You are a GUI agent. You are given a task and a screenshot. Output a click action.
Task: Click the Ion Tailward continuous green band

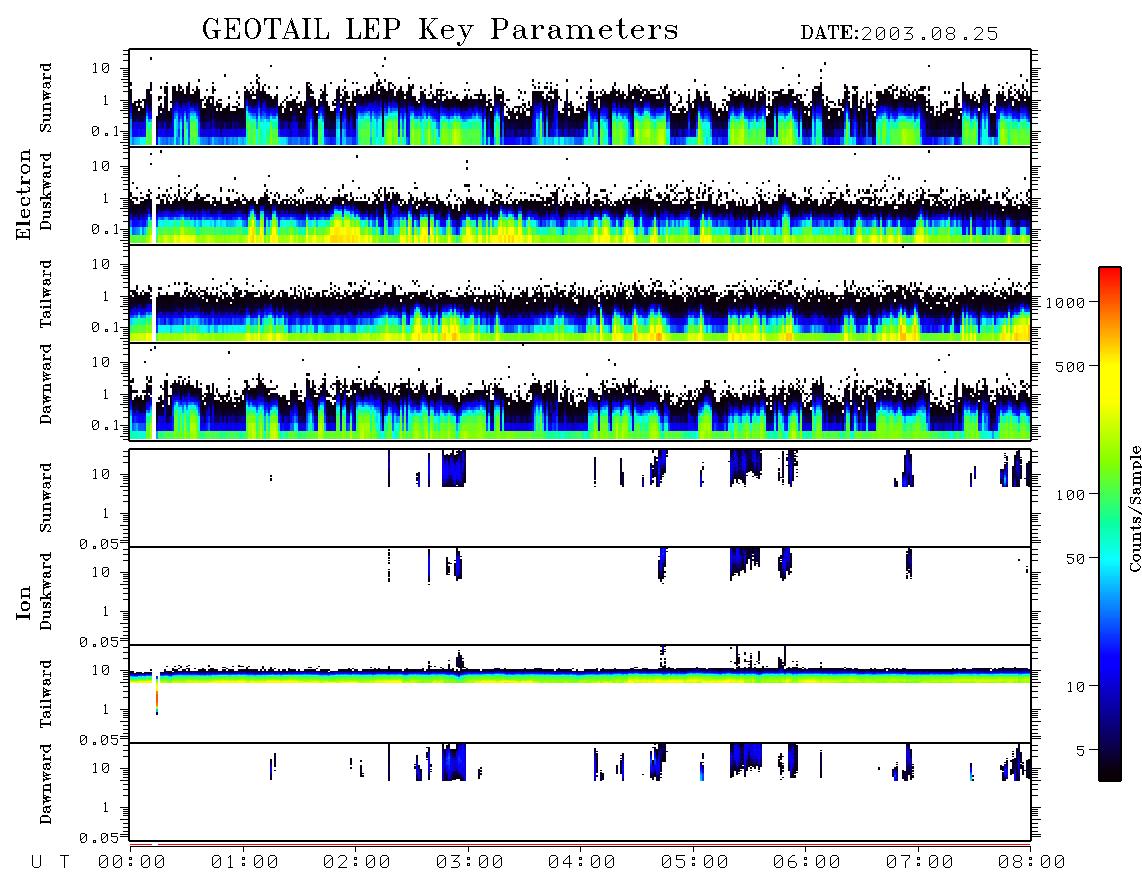[x=580, y=677]
